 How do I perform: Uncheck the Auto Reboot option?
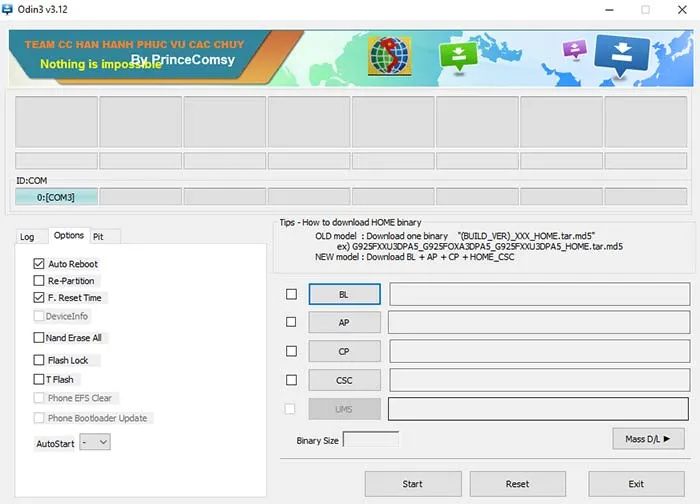point(39,264)
